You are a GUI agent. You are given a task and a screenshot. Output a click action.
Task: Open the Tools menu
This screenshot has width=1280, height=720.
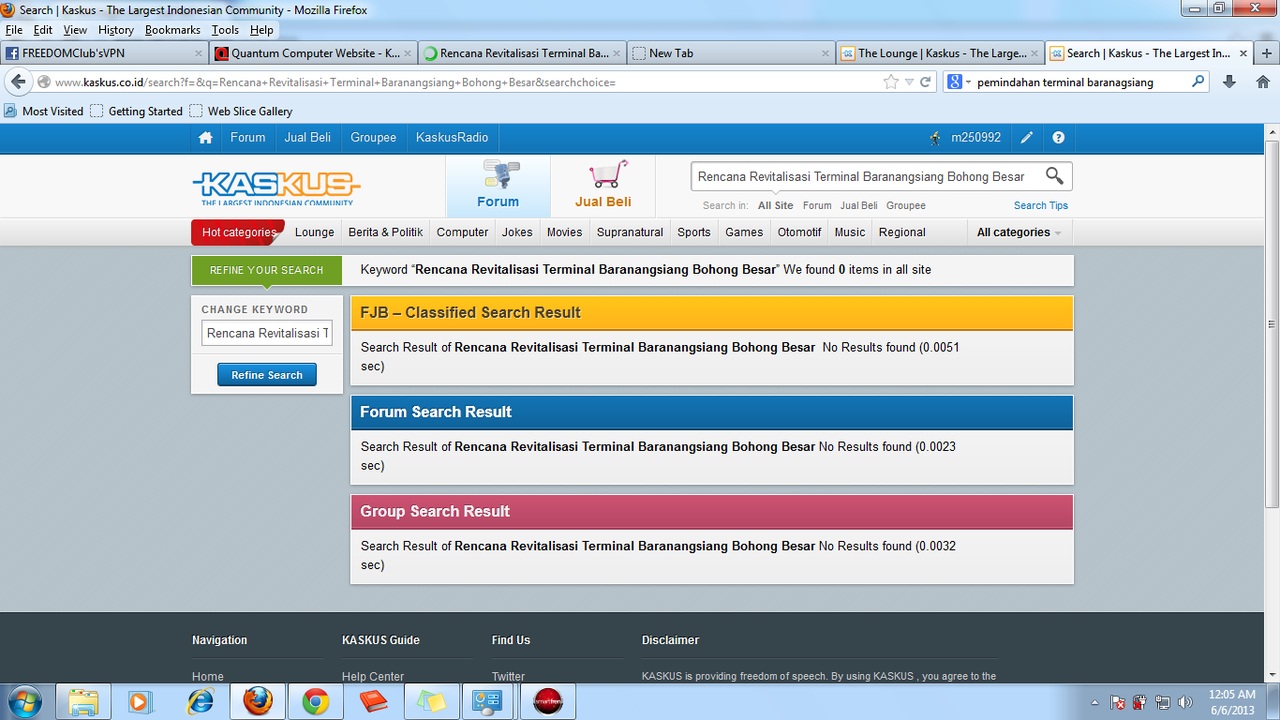225,30
